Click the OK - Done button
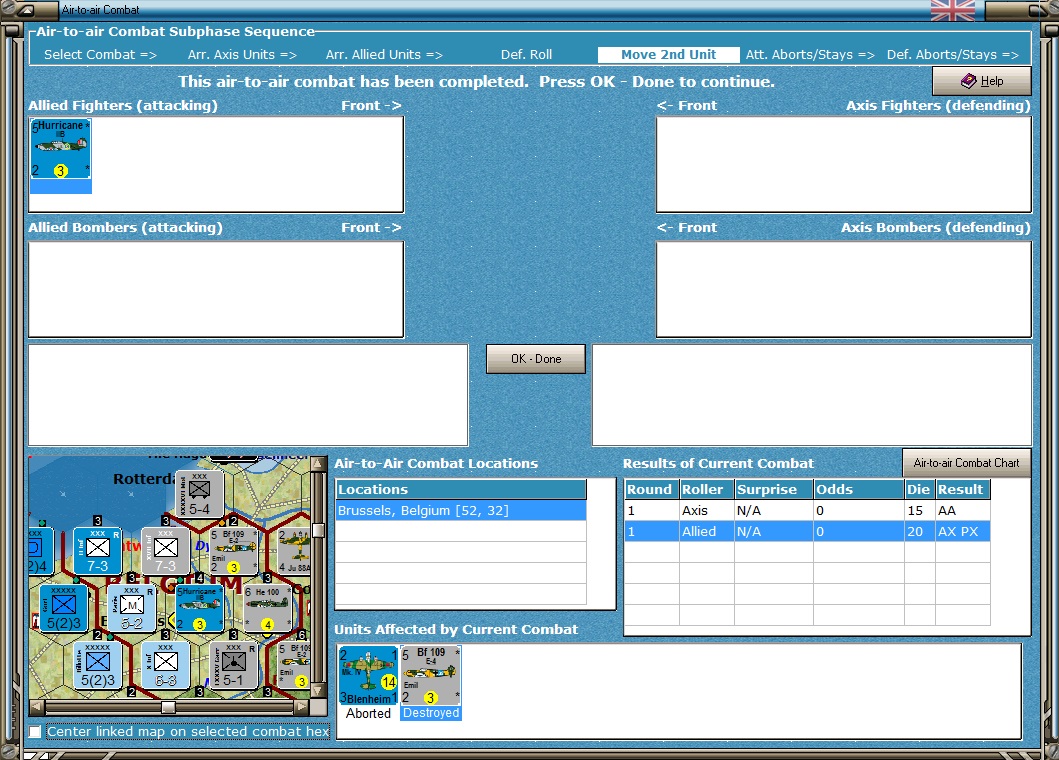Screen dimensions: 1059x760 536,359
